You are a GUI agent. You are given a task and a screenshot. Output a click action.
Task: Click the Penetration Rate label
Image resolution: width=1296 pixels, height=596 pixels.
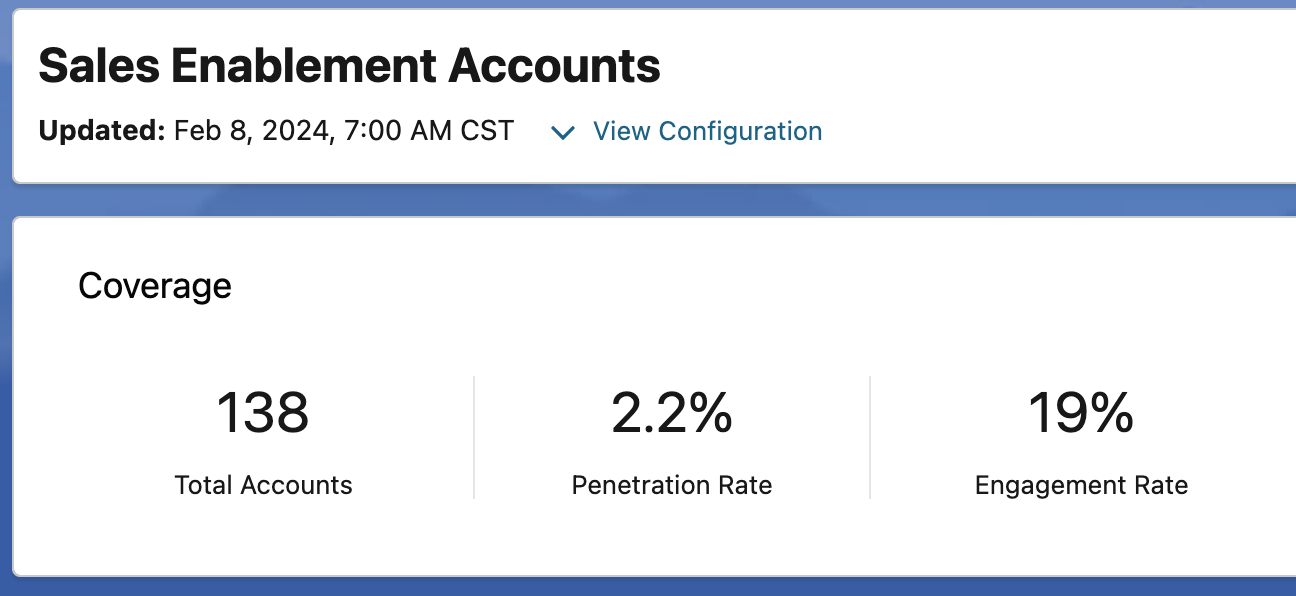click(x=672, y=486)
